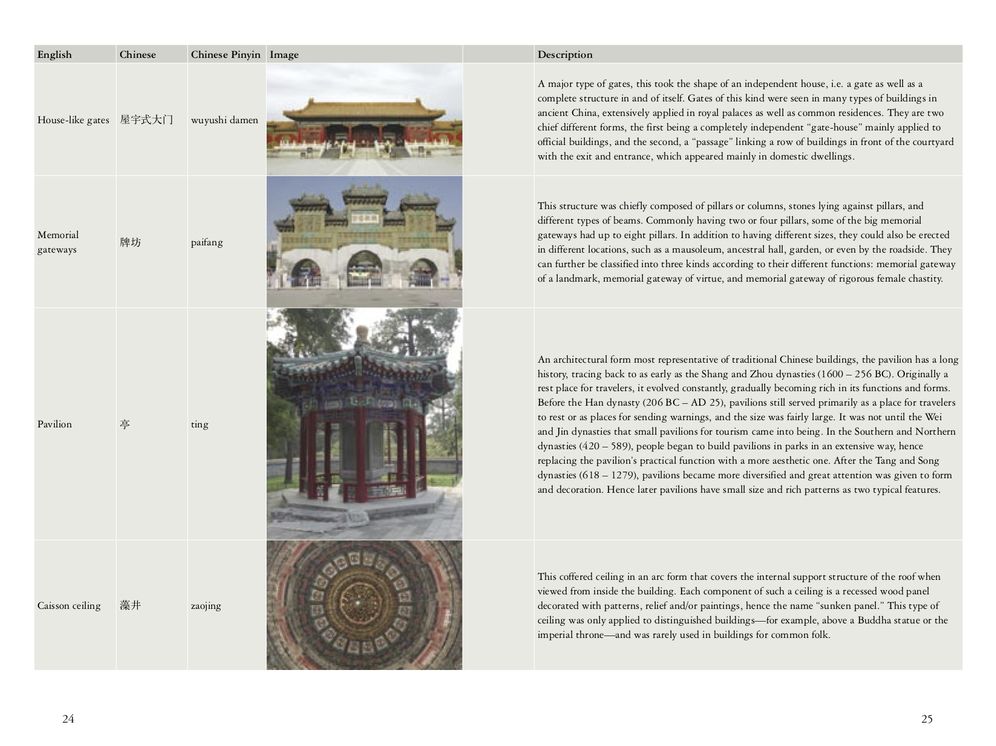Click the description starting 'This coffered ceiling'

point(743,606)
